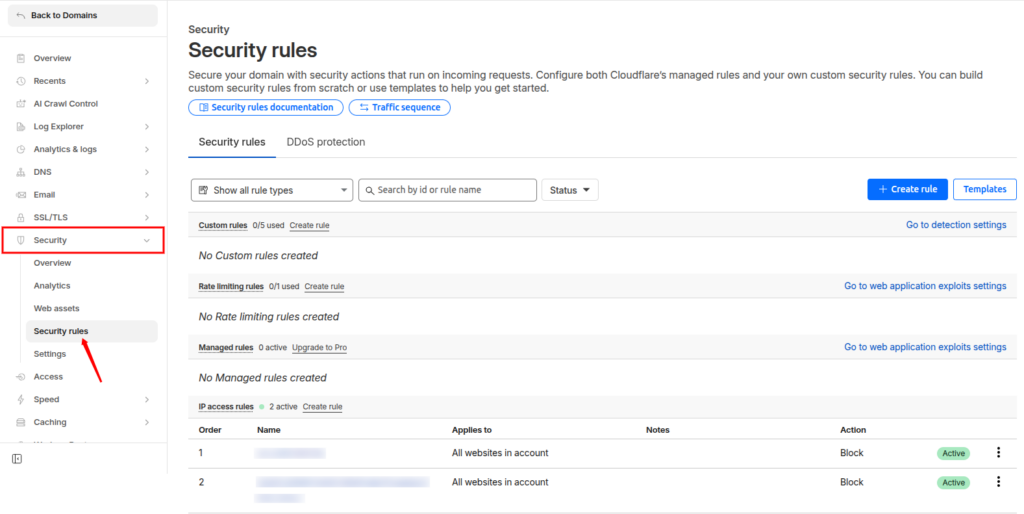
Task: Click the magnifier icon in the search box
Action: [370, 190]
